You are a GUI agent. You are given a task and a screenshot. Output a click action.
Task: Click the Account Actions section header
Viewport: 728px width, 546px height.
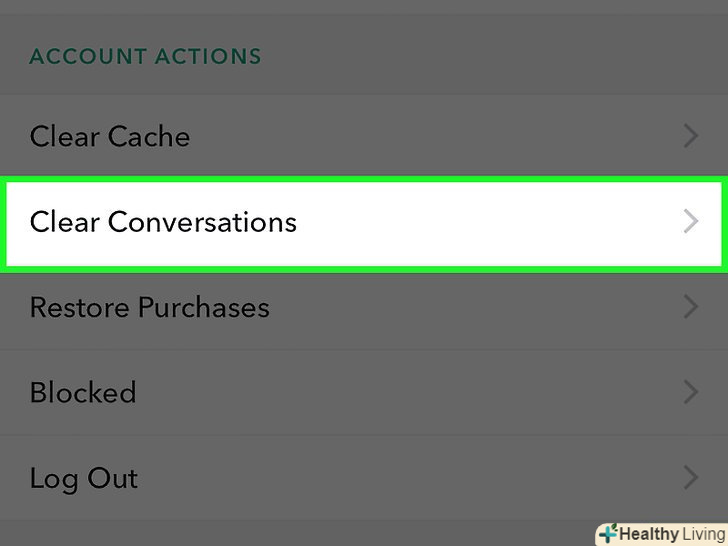point(145,56)
